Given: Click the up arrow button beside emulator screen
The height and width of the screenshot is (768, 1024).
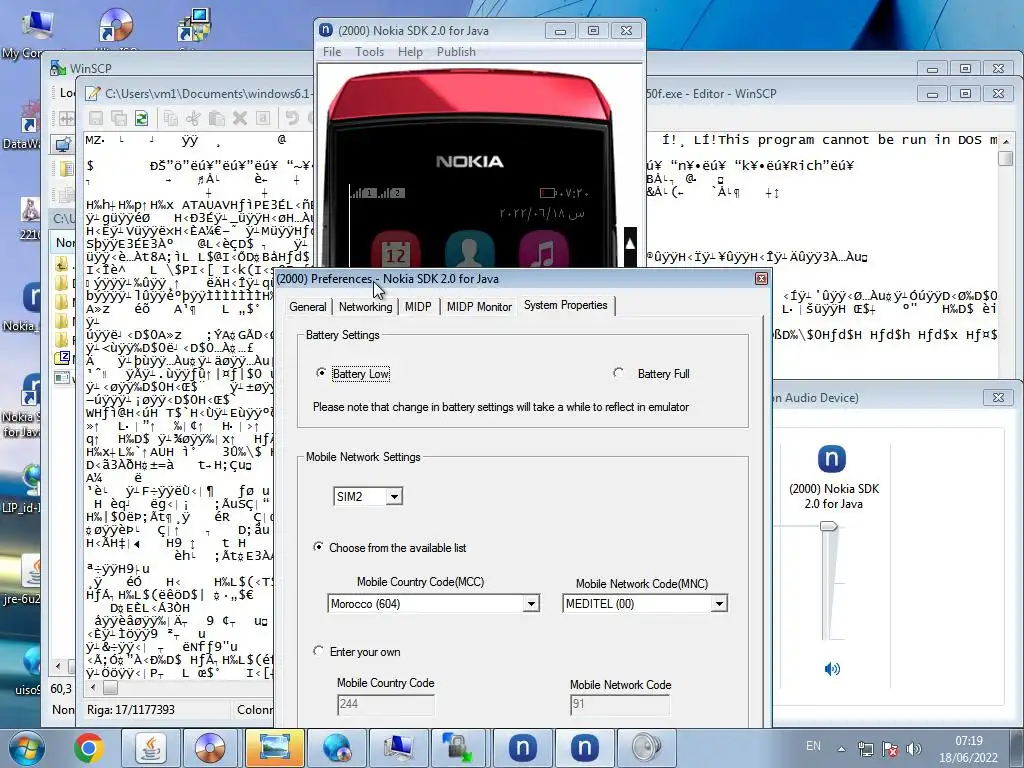Looking at the screenshot, I should pyautogui.click(x=630, y=244).
